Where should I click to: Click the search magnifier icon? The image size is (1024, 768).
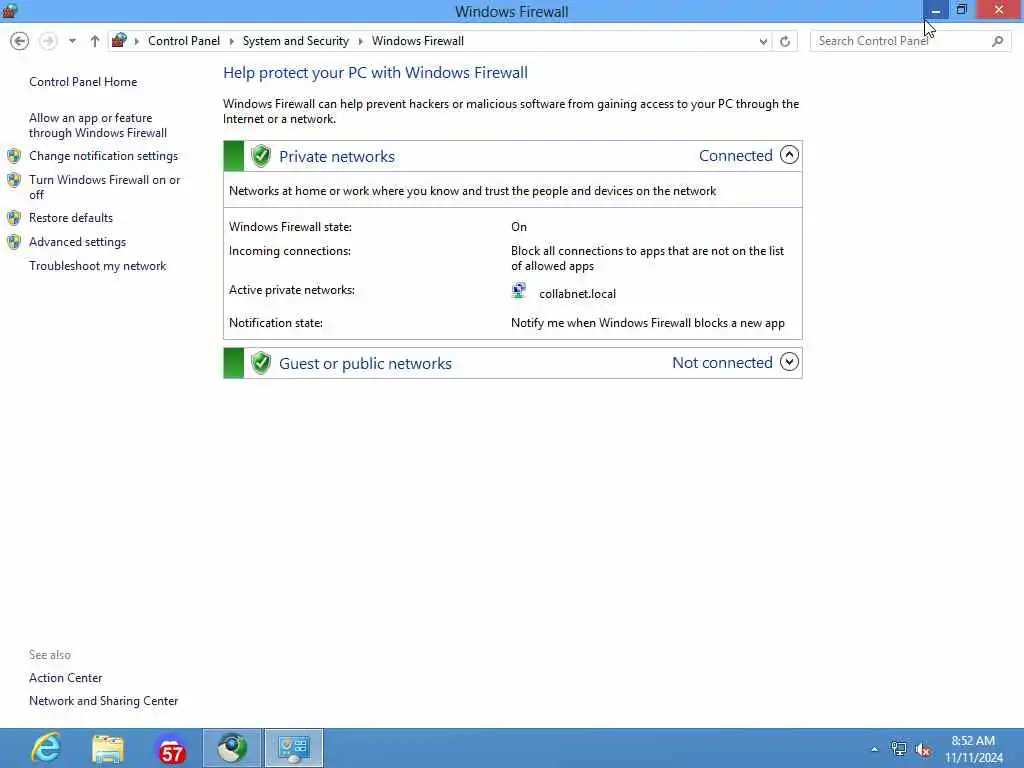coord(997,41)
